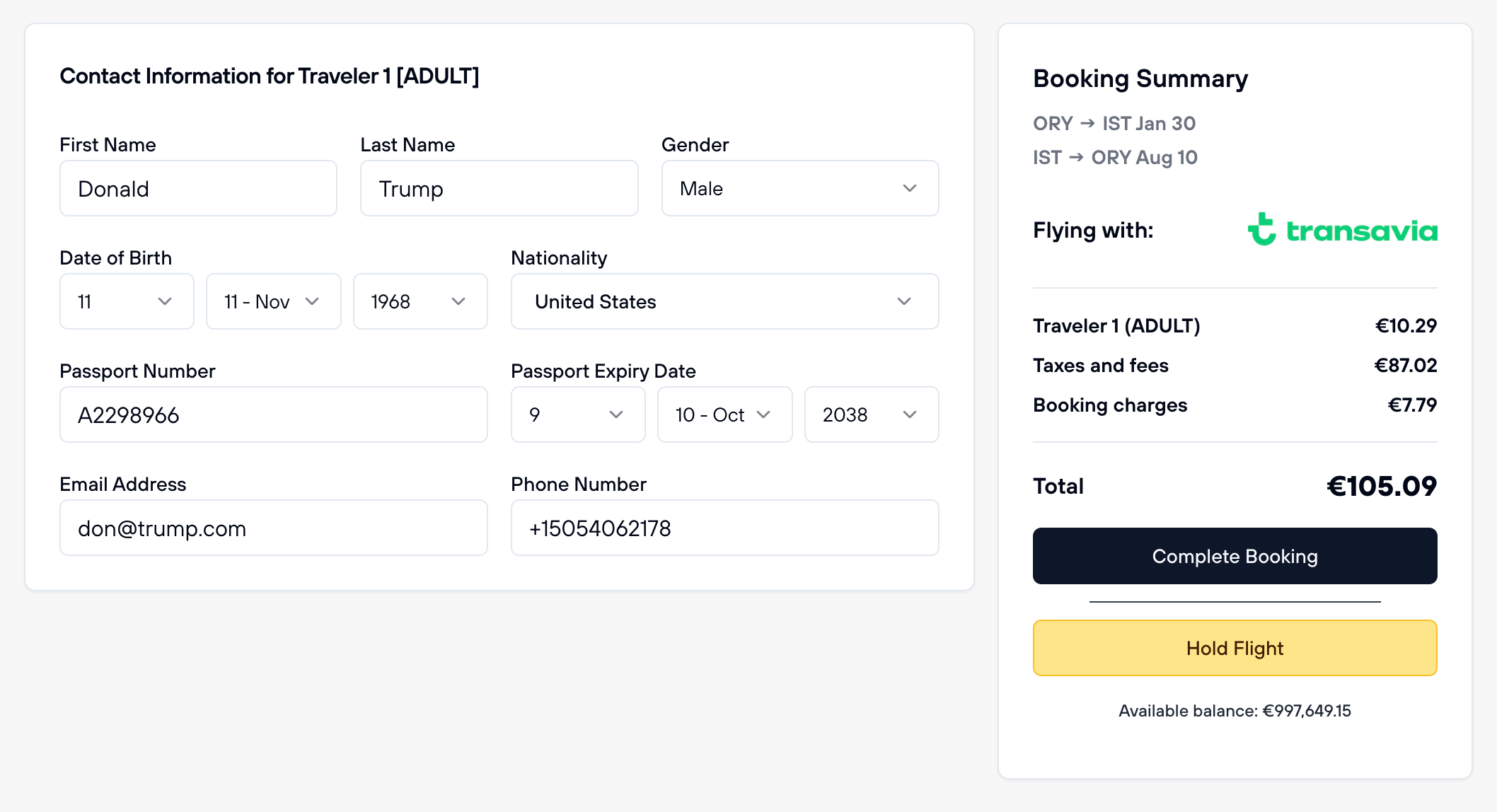Click the total price €105.09
This screenshot has width=1497, height=812.
(x=1381, y=486)
